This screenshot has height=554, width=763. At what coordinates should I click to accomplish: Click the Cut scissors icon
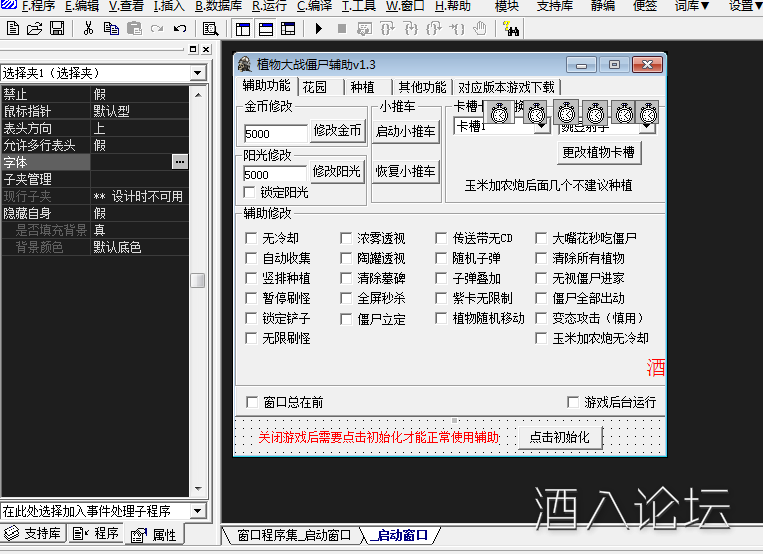(88, 28)
